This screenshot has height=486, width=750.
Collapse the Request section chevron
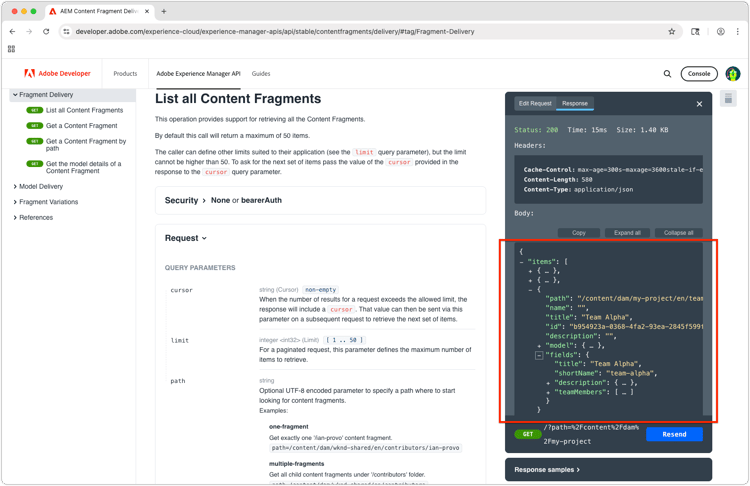(204, 238)
